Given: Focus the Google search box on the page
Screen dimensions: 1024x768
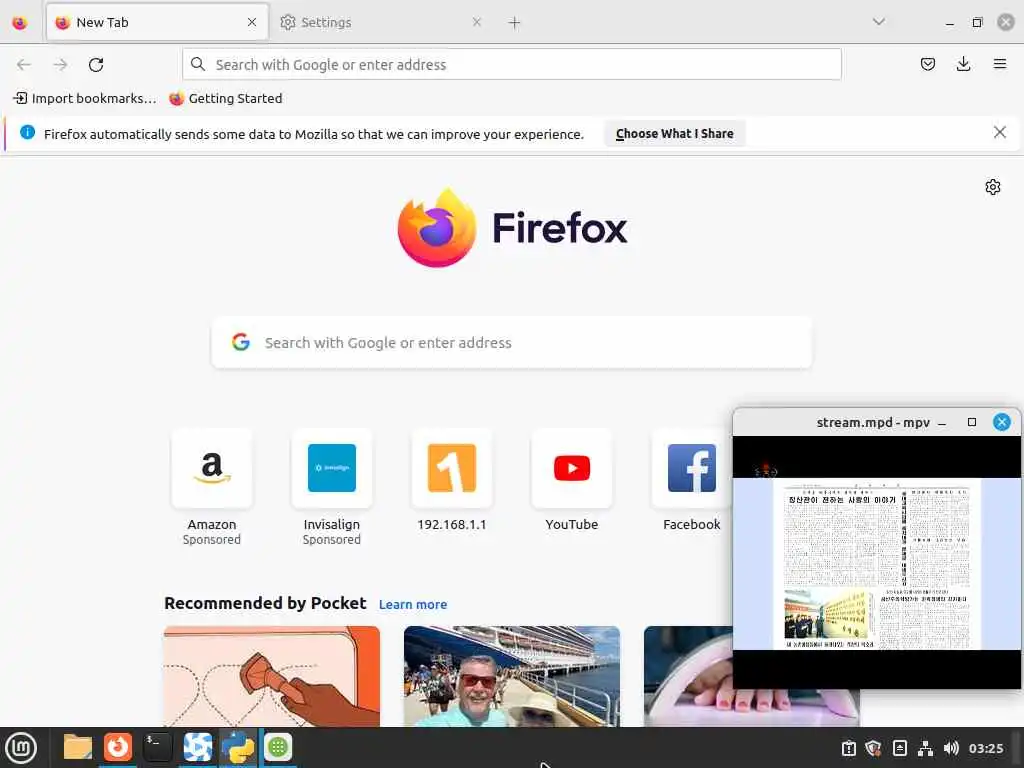Looking at the screenshot, I should pyautogui.click(x=512, y=343).
